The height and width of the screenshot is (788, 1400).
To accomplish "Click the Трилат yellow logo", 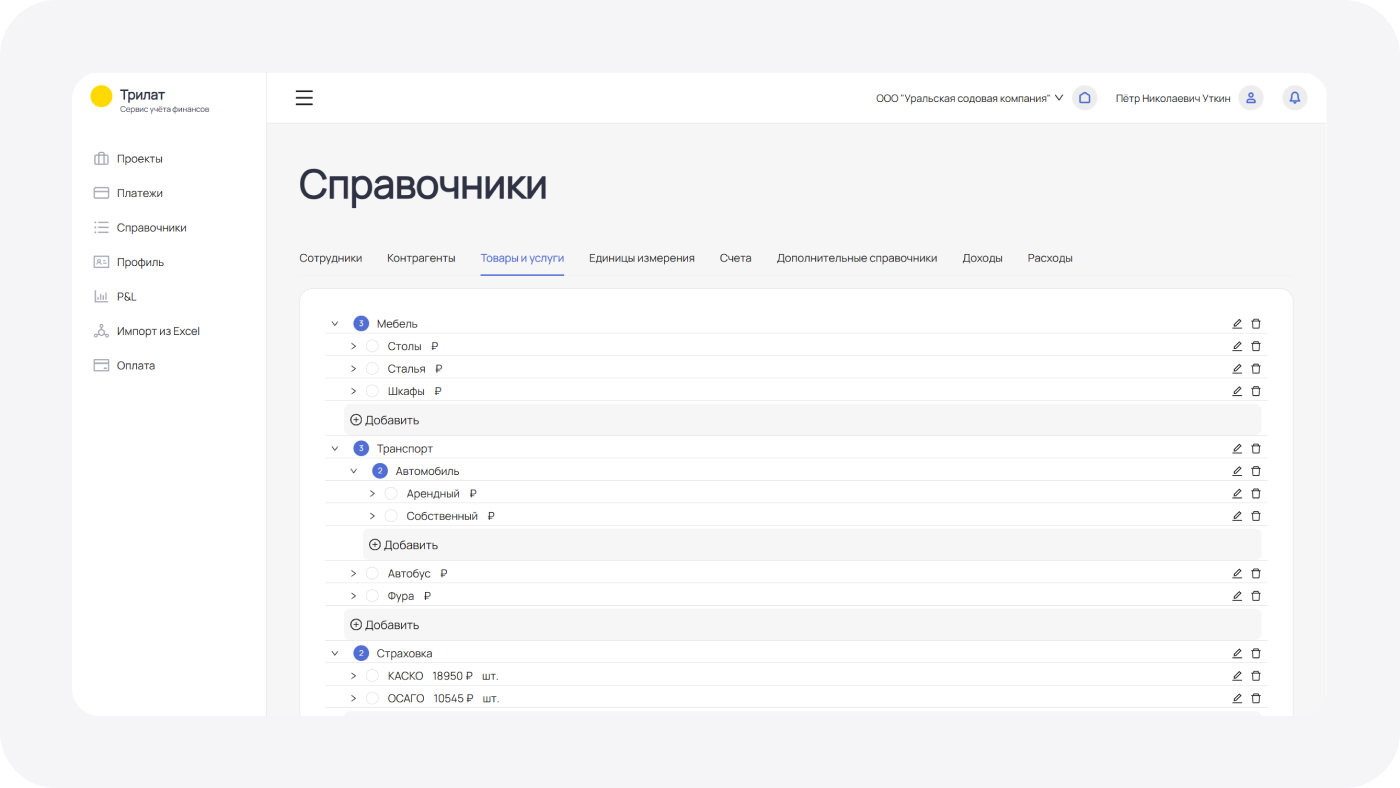I will pos(101,96).
